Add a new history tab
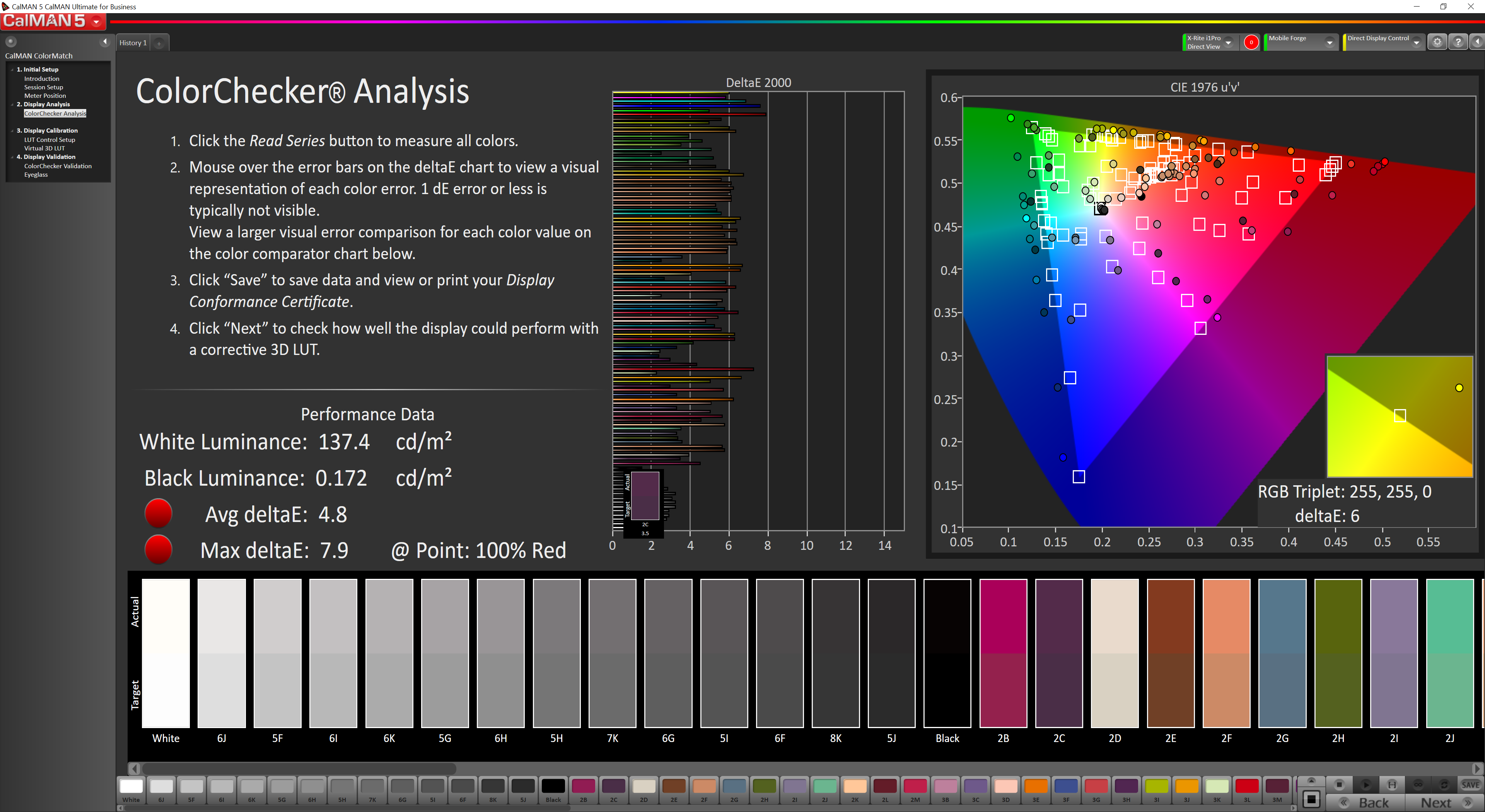 (x=160, y=43)
